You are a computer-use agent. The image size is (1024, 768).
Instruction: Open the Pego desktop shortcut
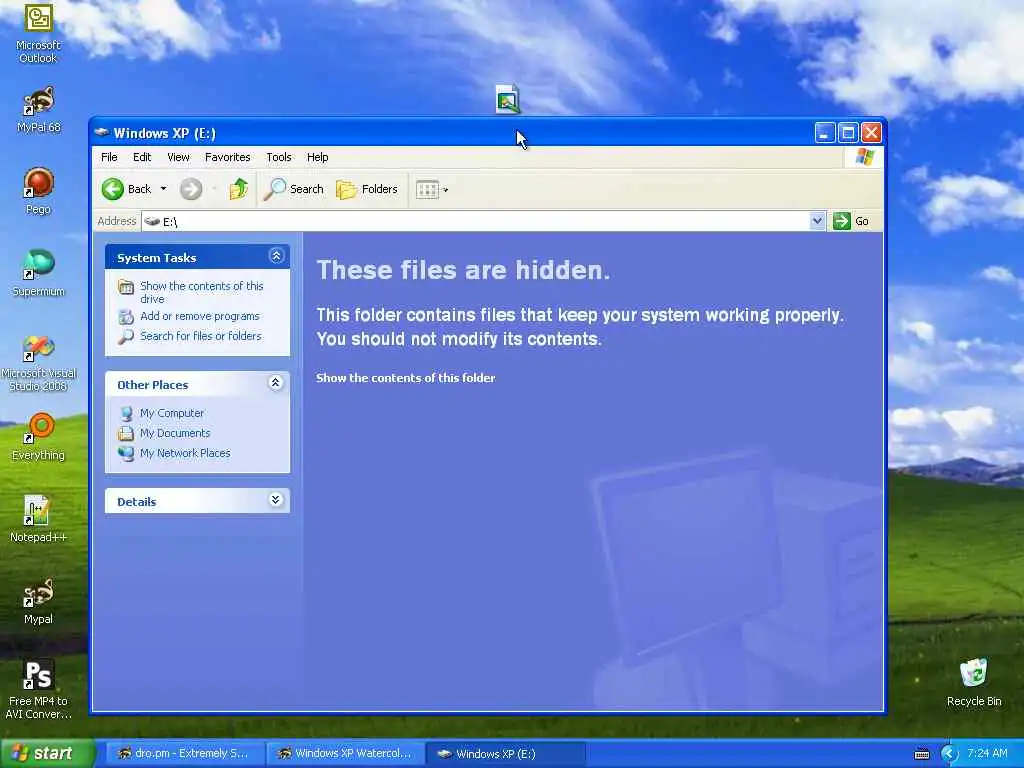point(39,191)
